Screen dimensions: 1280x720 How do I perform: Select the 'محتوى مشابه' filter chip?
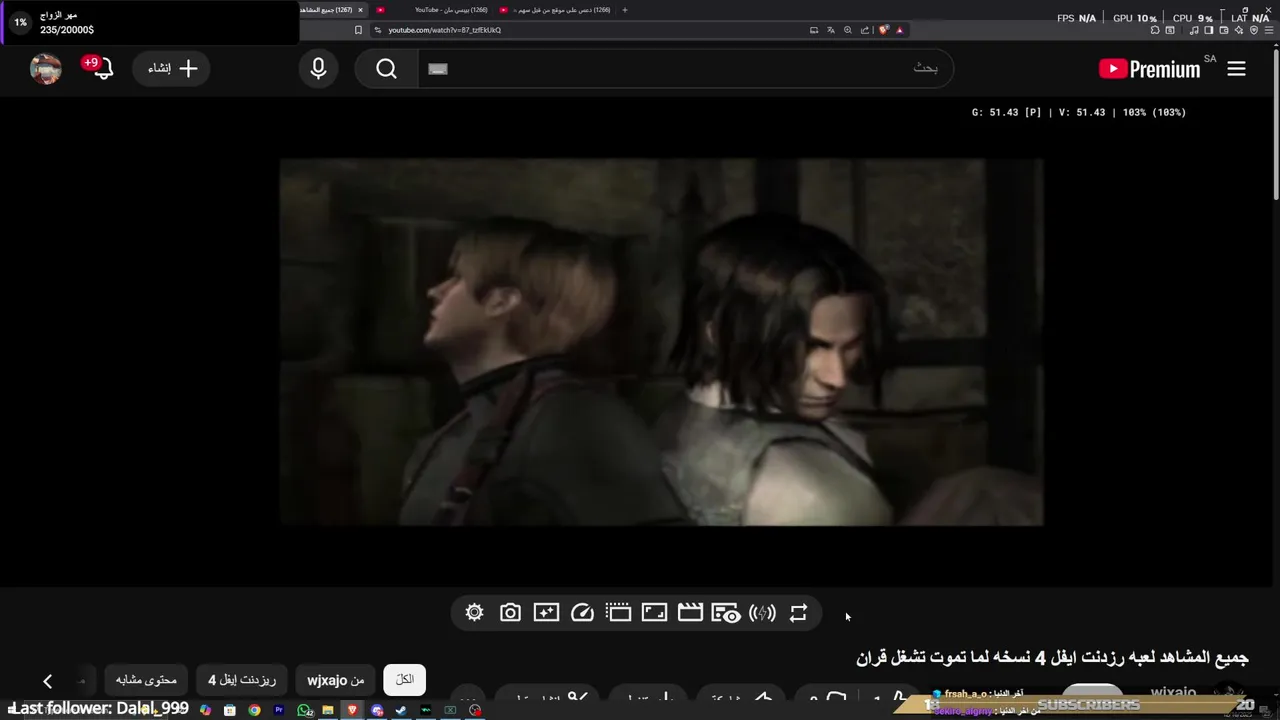146,680
